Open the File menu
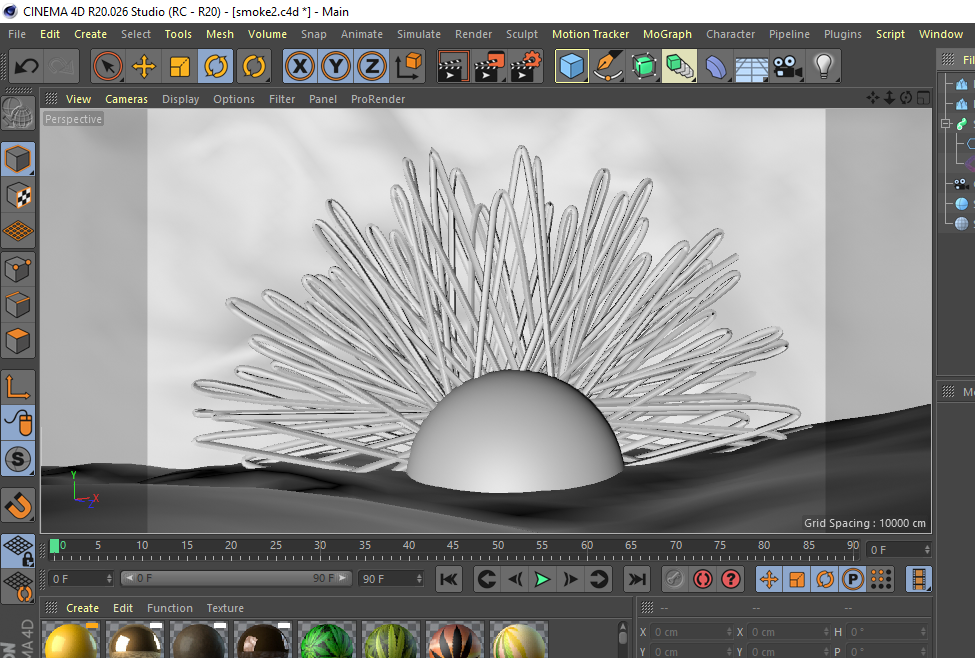This screenshot has height=658, width=975. pos(17,34)
